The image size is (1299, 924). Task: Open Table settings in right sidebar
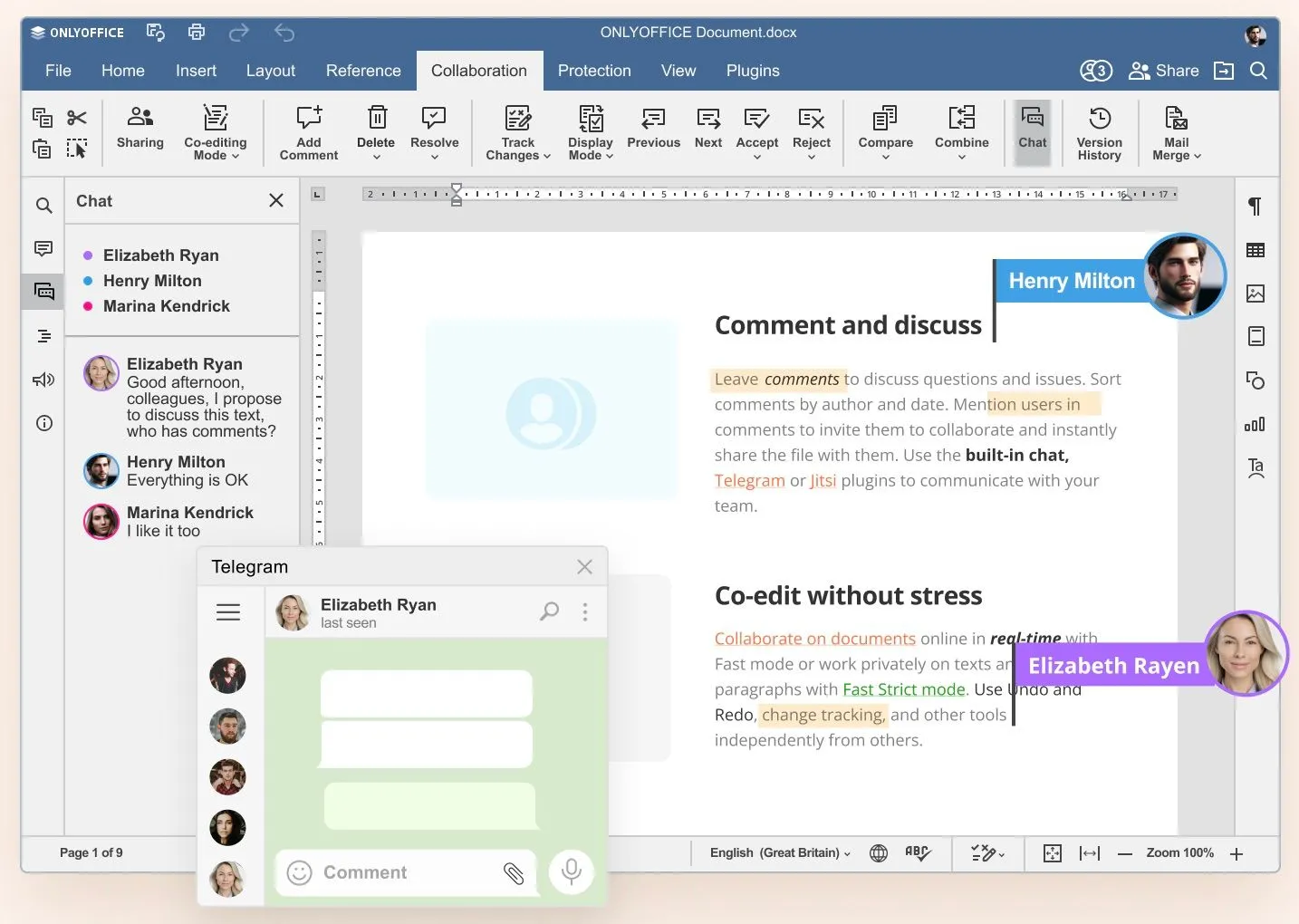(x=1256, y=250)
